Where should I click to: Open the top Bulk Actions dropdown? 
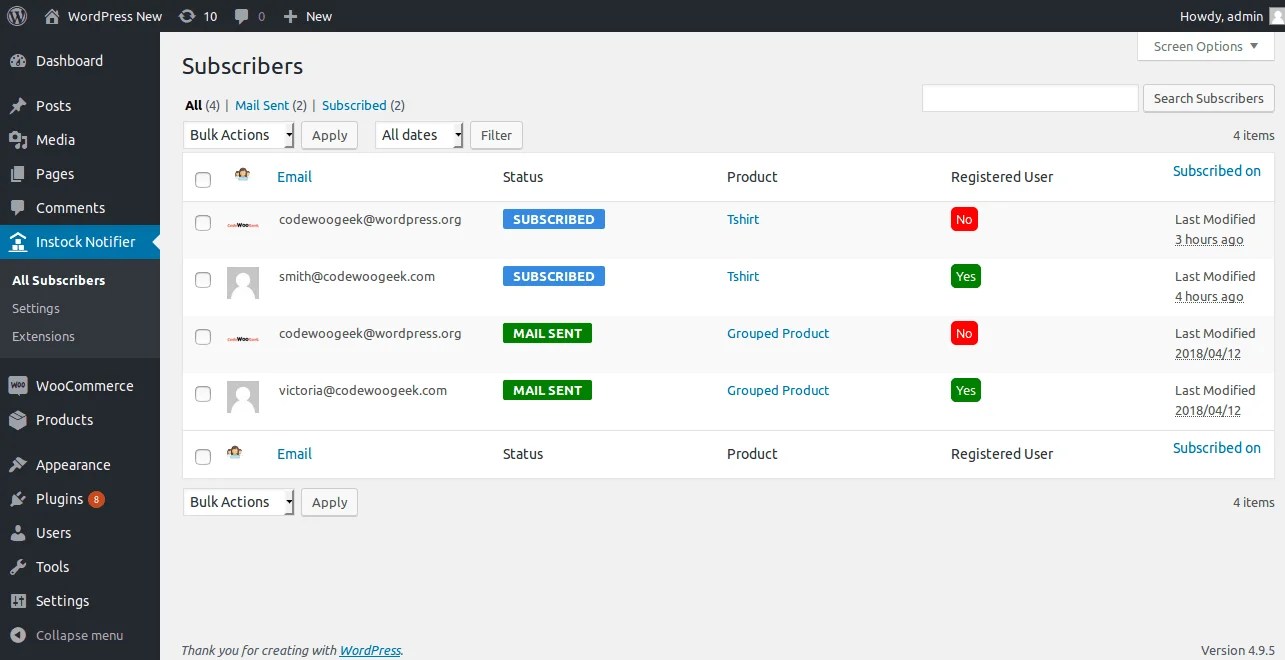pyautogui.click(x=238, y=135)
